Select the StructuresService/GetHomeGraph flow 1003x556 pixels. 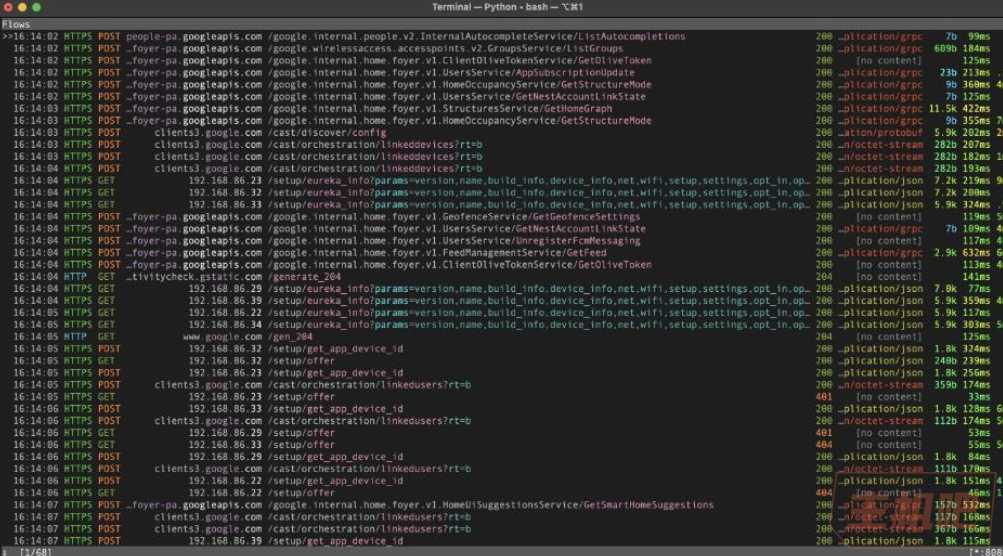click(502, 109)
